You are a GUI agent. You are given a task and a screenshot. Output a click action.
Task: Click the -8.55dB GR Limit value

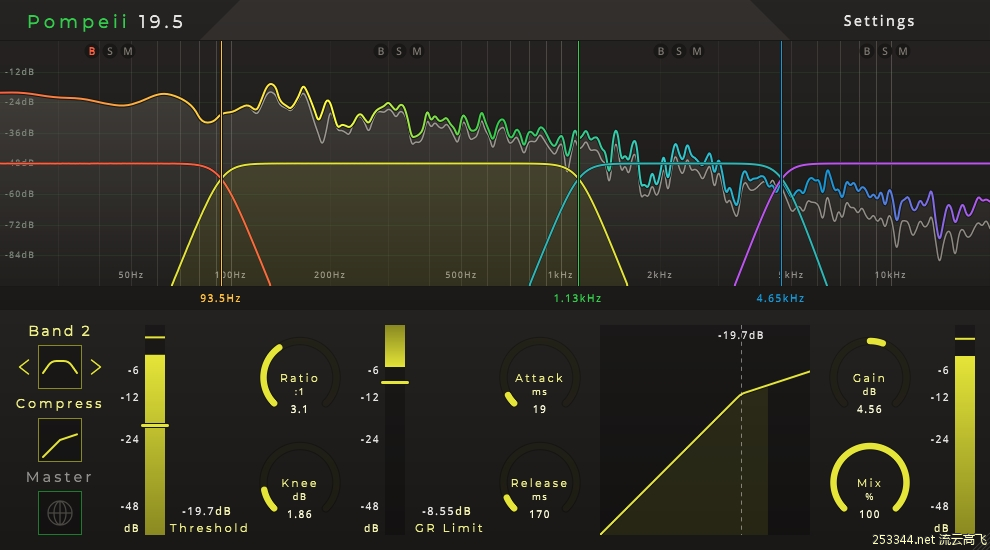(446, 511)
